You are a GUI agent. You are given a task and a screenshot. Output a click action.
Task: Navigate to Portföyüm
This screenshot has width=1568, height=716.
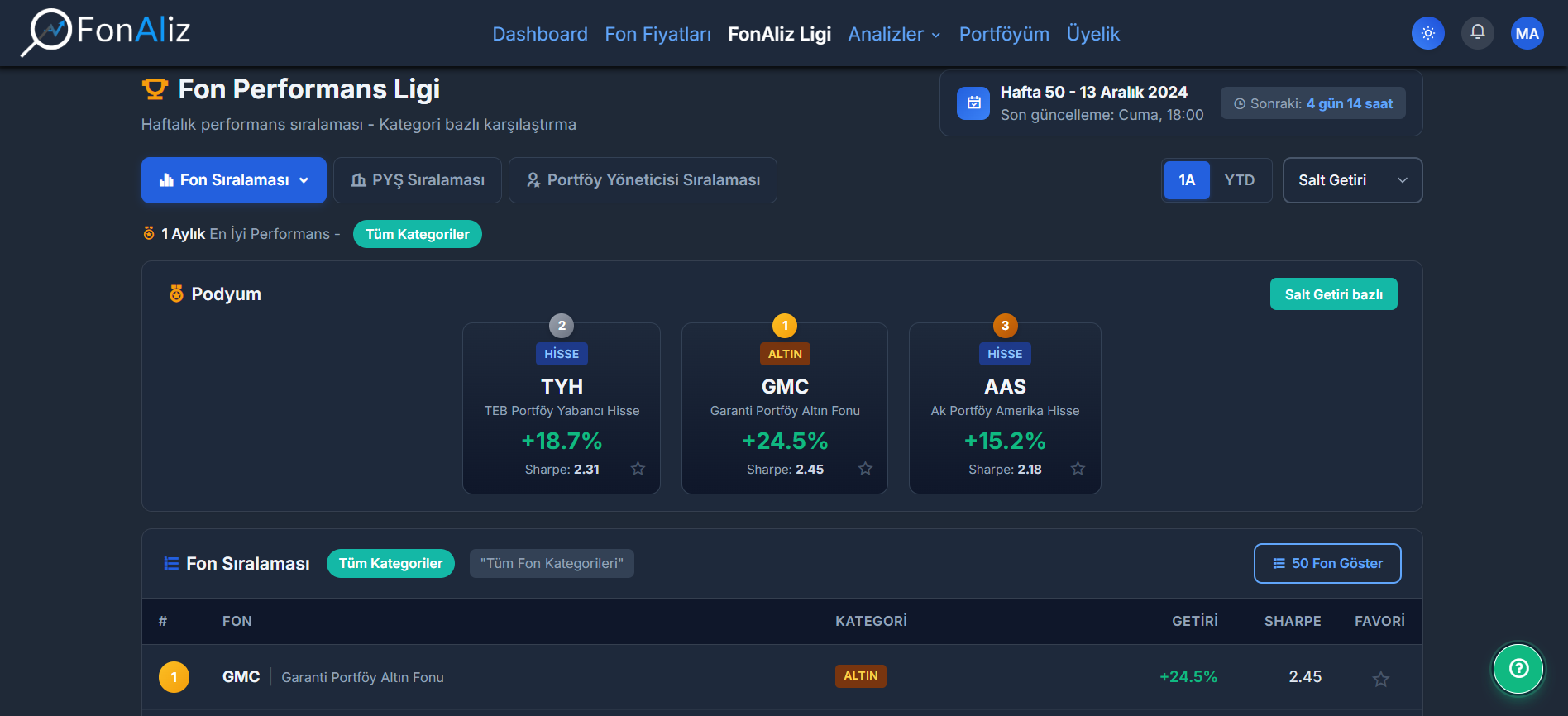point(1004,34)
